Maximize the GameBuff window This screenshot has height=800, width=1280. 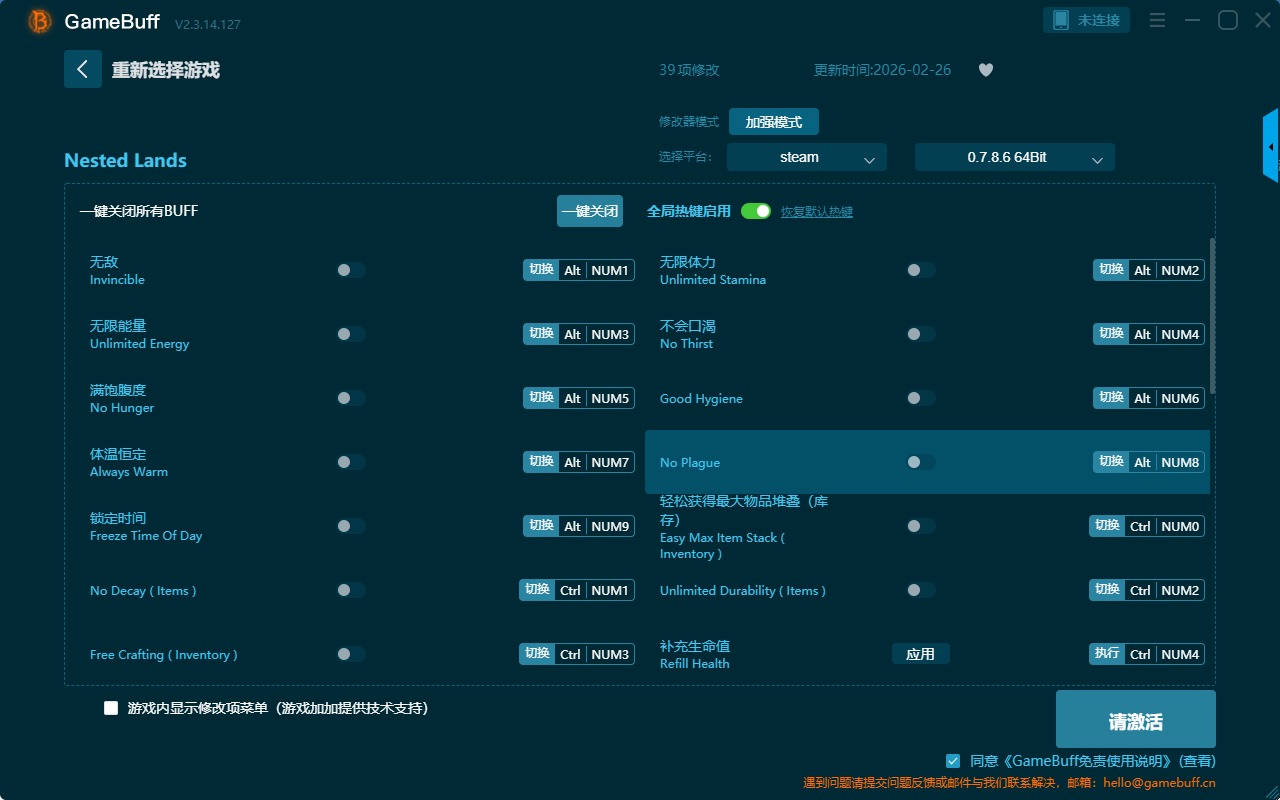point(1227,21)
